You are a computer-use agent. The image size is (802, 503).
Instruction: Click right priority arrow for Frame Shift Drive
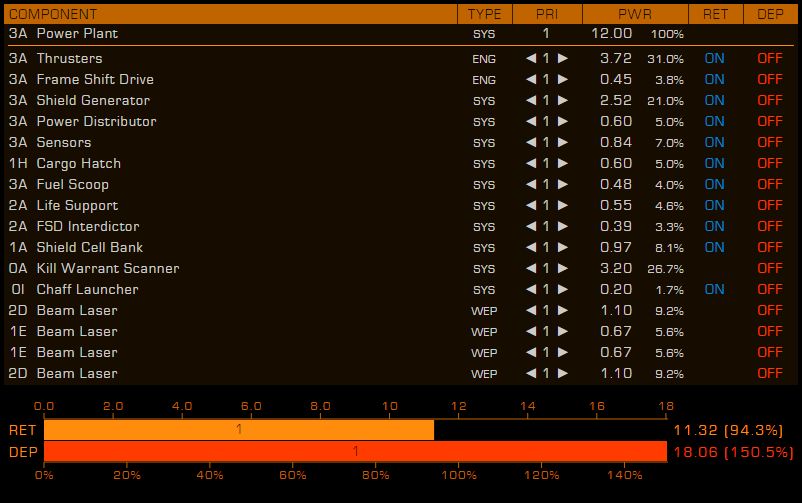pyautogui.click(x=563, y=79)
